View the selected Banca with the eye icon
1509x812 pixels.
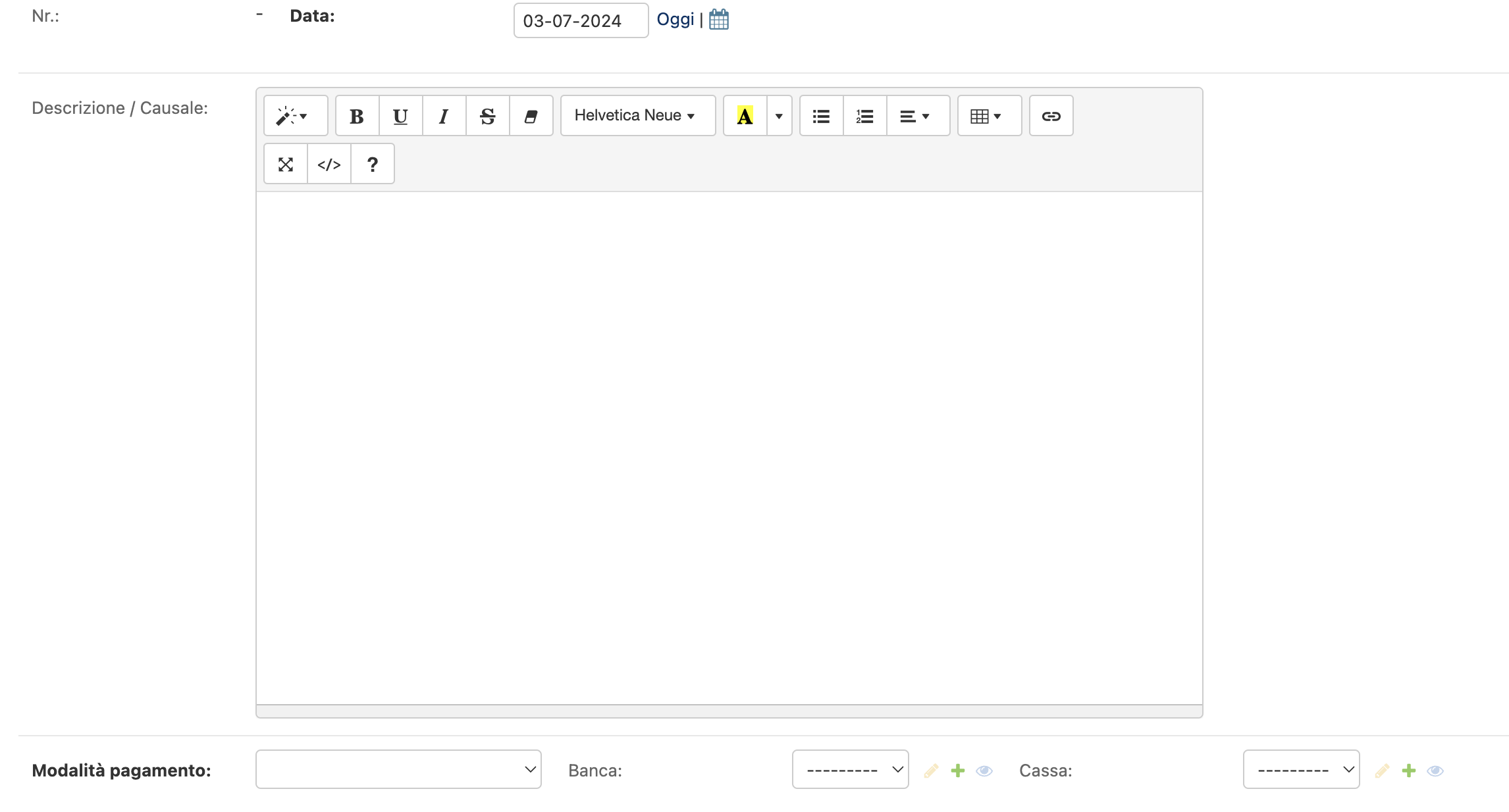(x=984, y=771)
